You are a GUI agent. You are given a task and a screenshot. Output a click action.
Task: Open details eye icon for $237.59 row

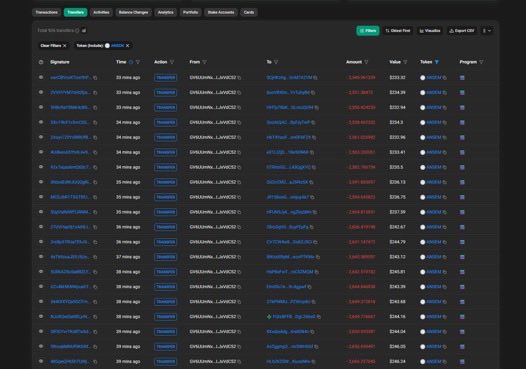[x=41, y=212]
